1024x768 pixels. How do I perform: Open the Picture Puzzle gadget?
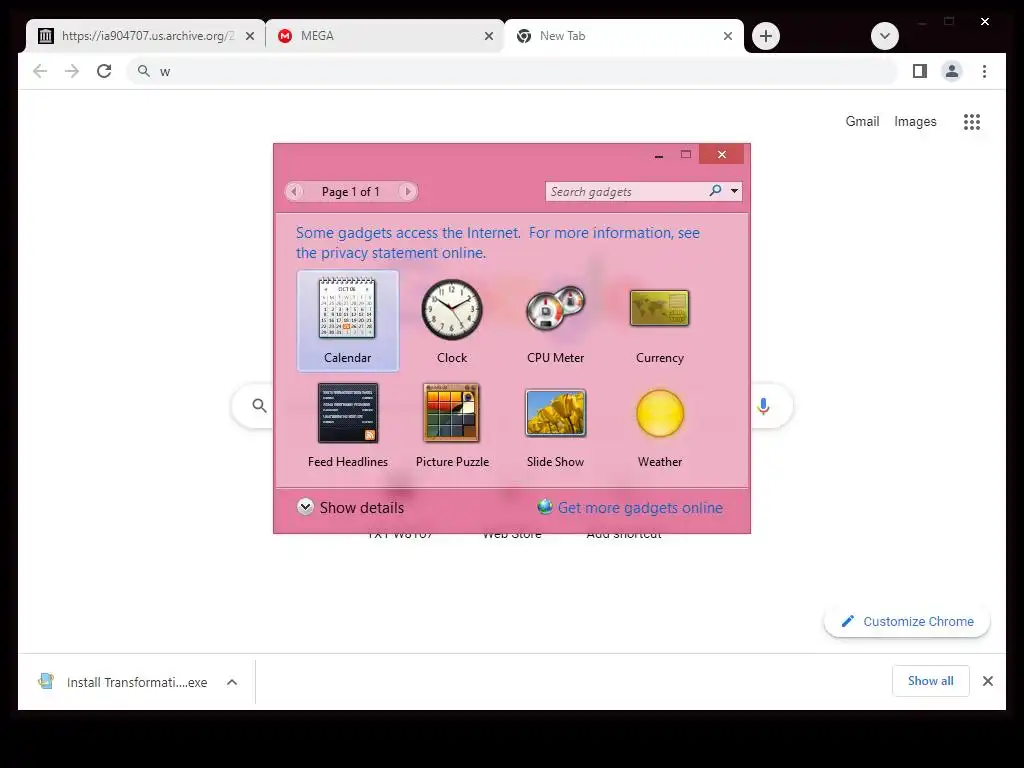tap(452, 425)
